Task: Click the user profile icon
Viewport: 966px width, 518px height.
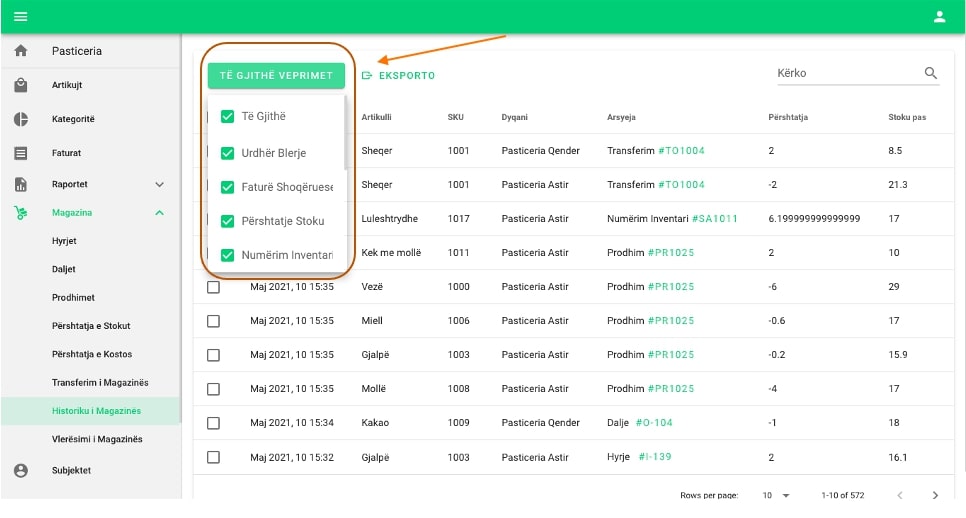Action: [x=939, y=16]
